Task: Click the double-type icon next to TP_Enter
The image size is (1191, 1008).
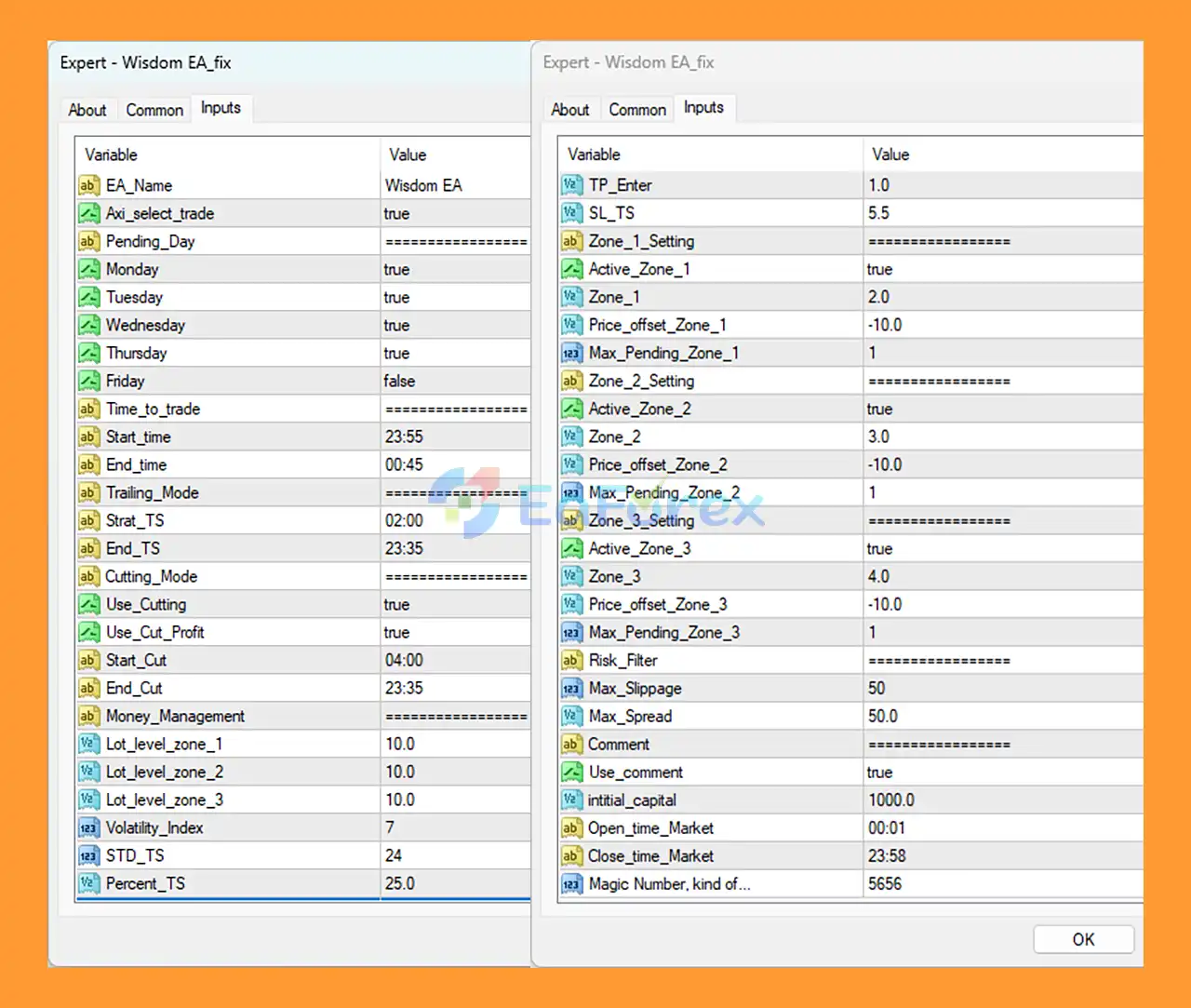Action: [x=571, y=185]
